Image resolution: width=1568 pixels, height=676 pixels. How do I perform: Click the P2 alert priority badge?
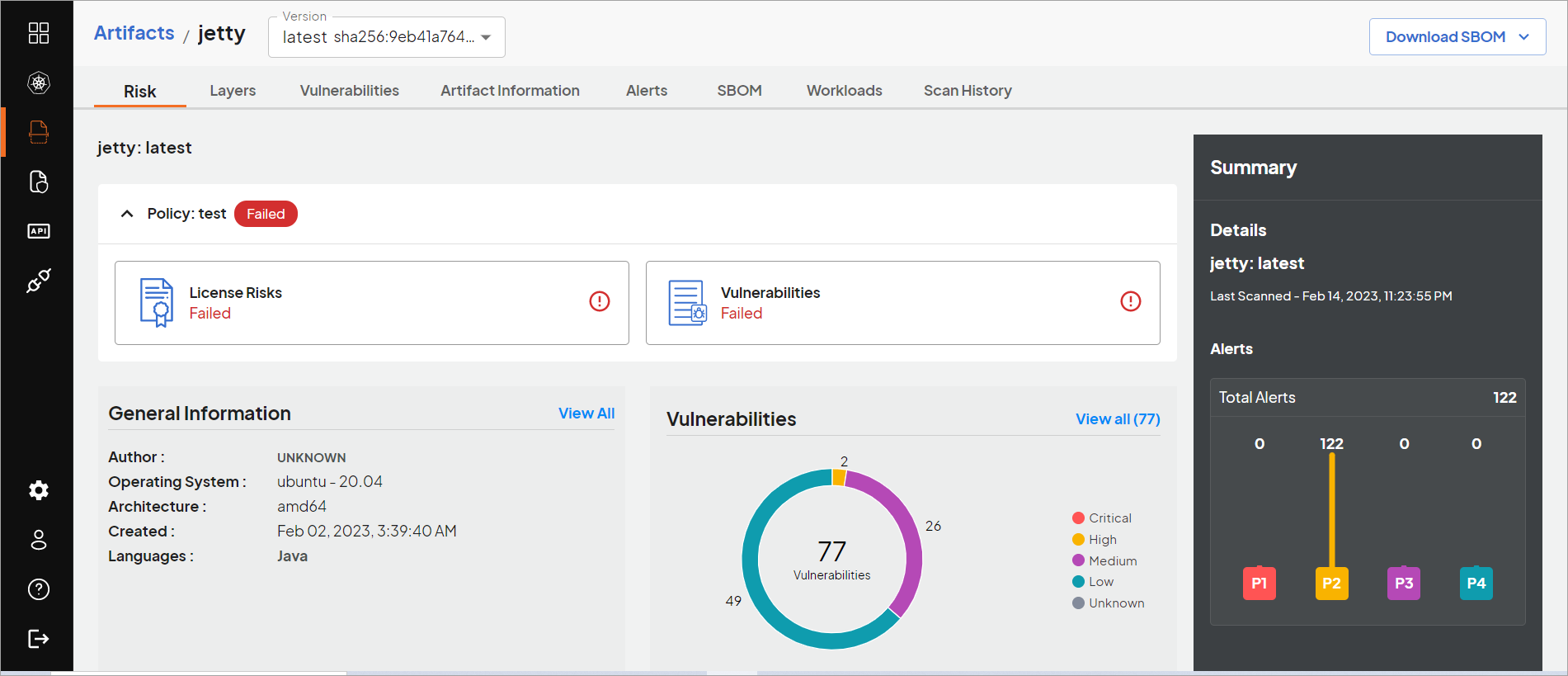[x=1332, y=583]
